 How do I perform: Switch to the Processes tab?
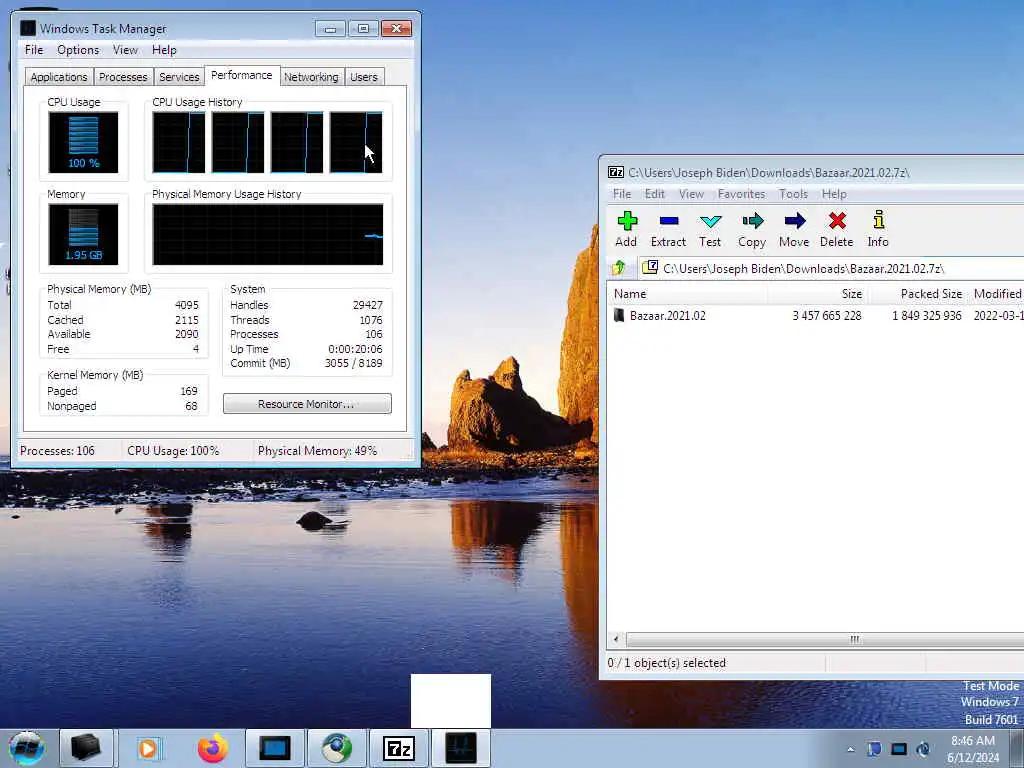tap(123, 77)
